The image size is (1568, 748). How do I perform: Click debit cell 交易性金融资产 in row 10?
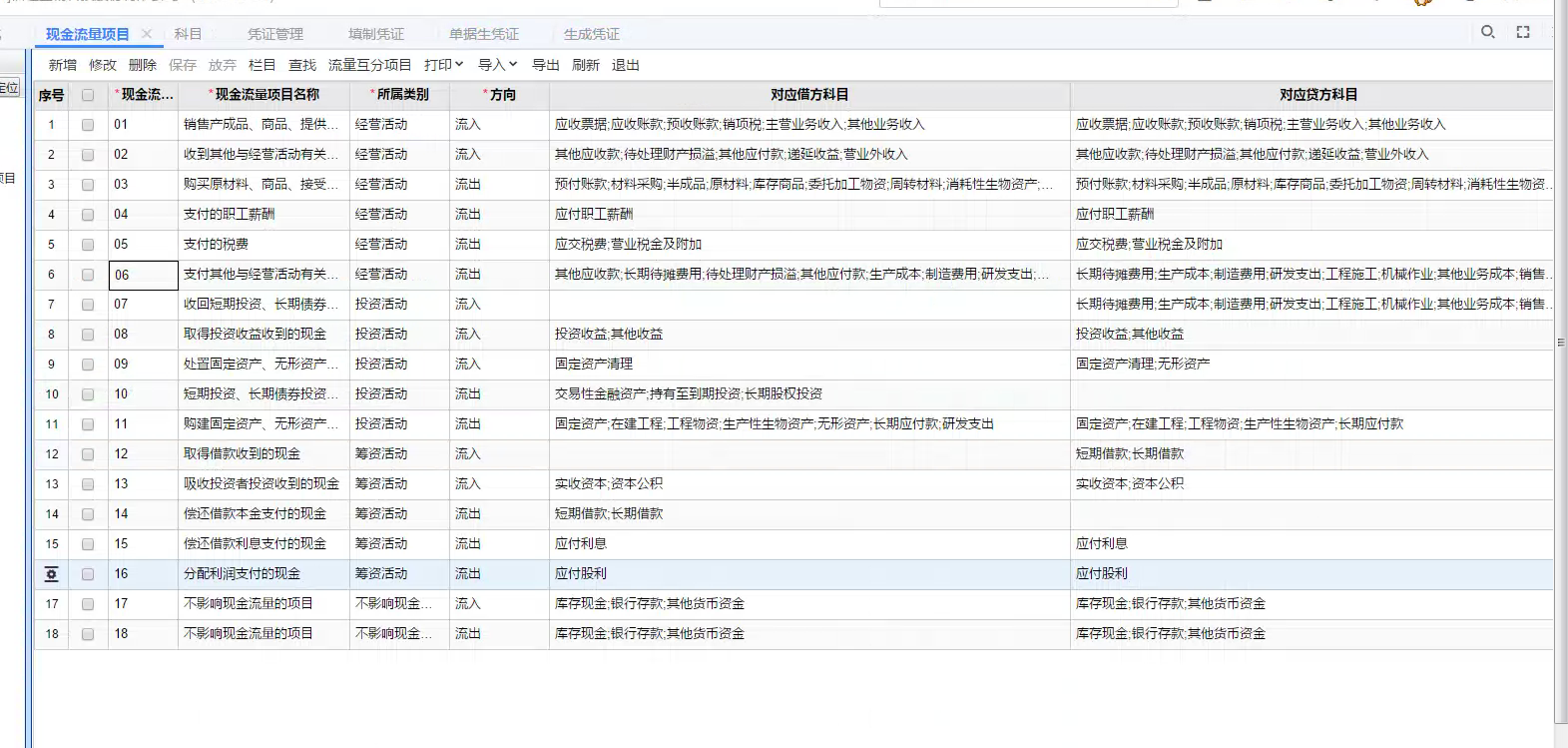tap(809, 394)
